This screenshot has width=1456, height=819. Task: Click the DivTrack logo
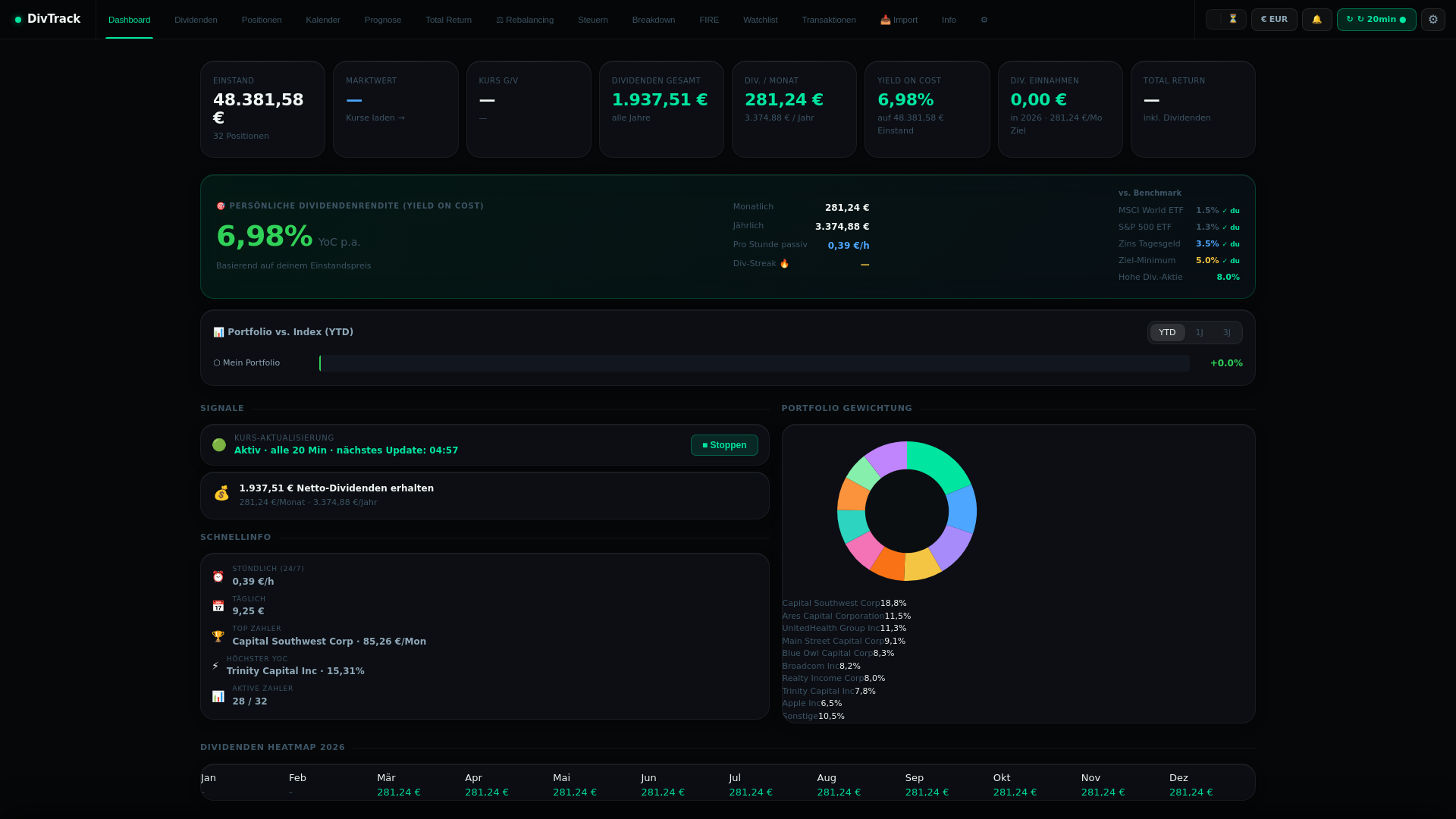48,19
